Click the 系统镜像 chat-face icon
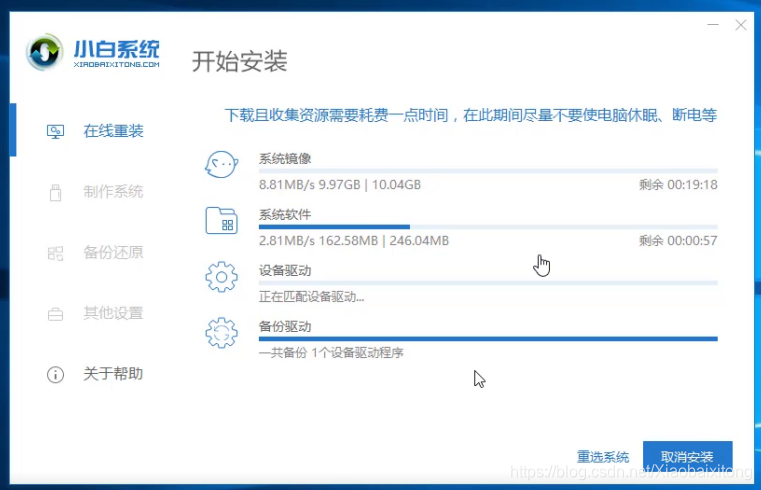 tap(221, 164)
